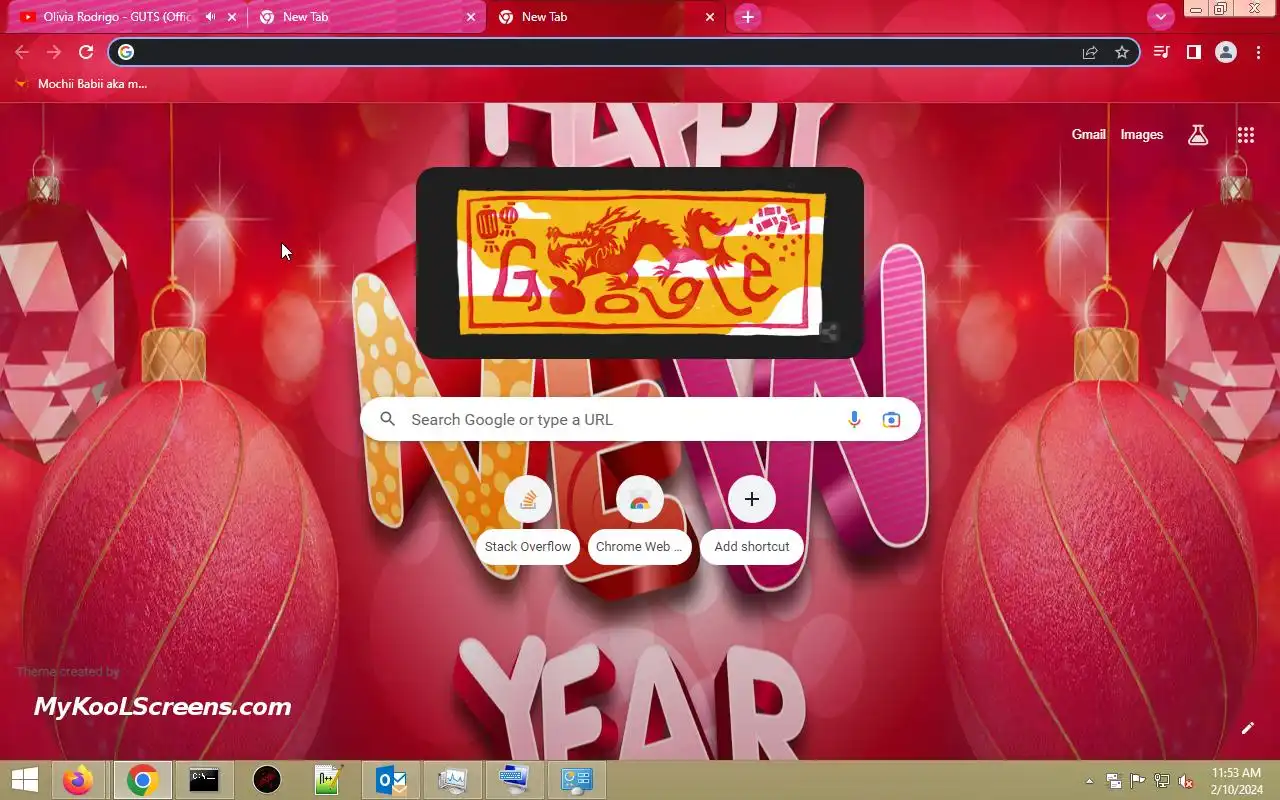1280x800 pixels.
Task: Open the Google apps grid
Action: click(x=1245, y=135)
